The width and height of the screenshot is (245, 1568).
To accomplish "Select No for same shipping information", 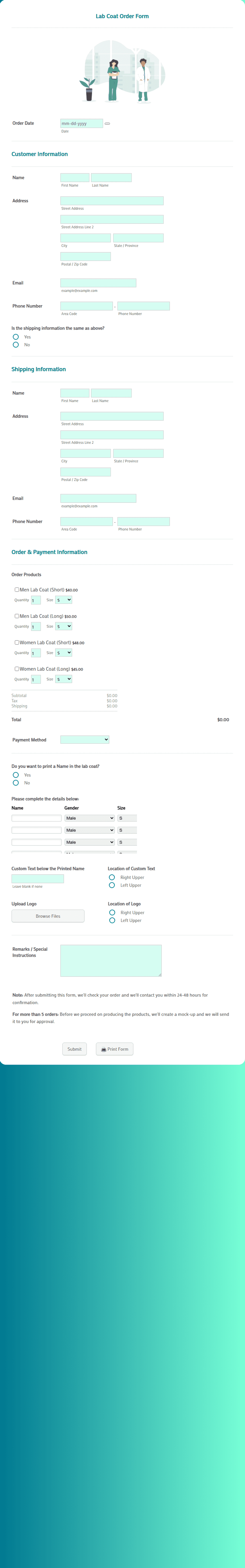I will (16, 344).
